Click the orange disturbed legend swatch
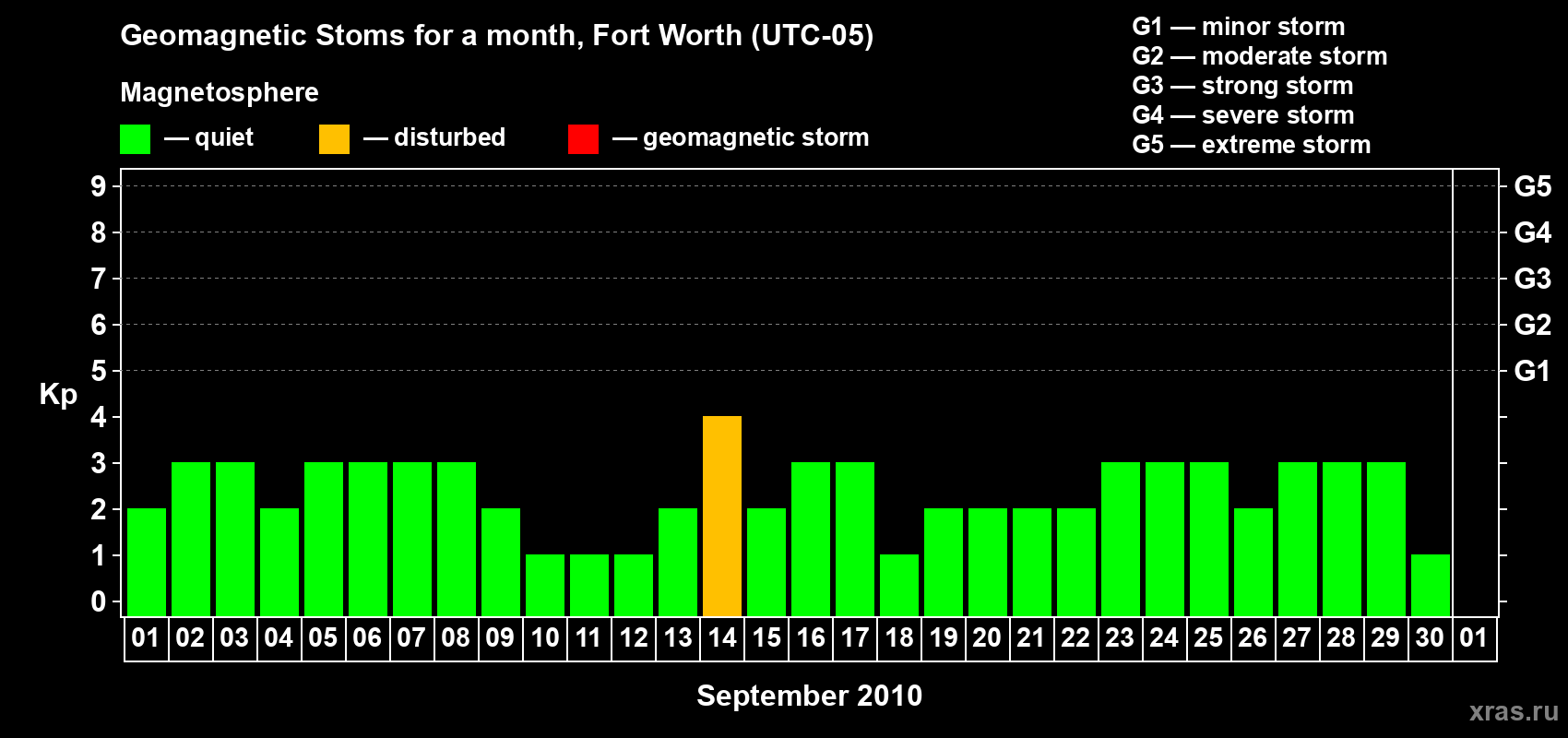The width and height of the screenshot is (1568, 738). coord(334,139)
